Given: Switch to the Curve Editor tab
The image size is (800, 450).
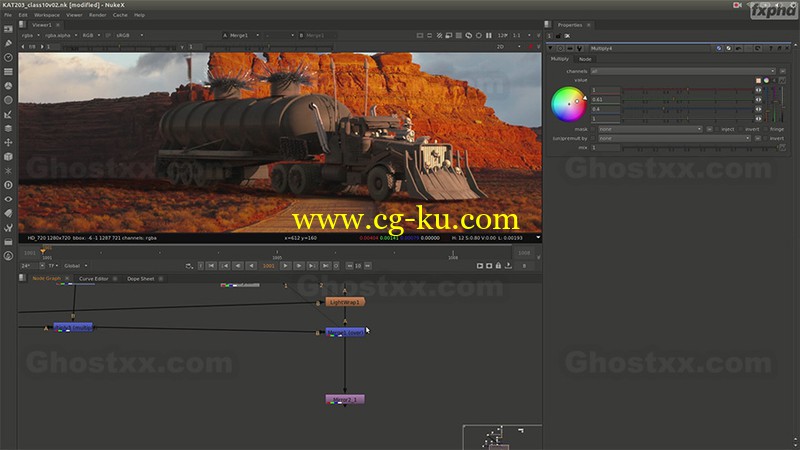Looking at the screenshot, I should [93, 279].
